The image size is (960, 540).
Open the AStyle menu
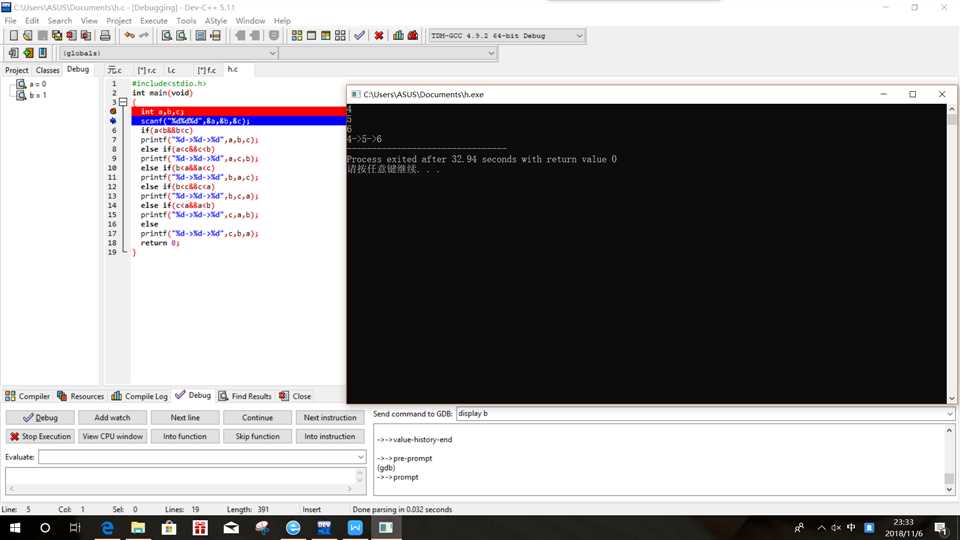point(216,21)
